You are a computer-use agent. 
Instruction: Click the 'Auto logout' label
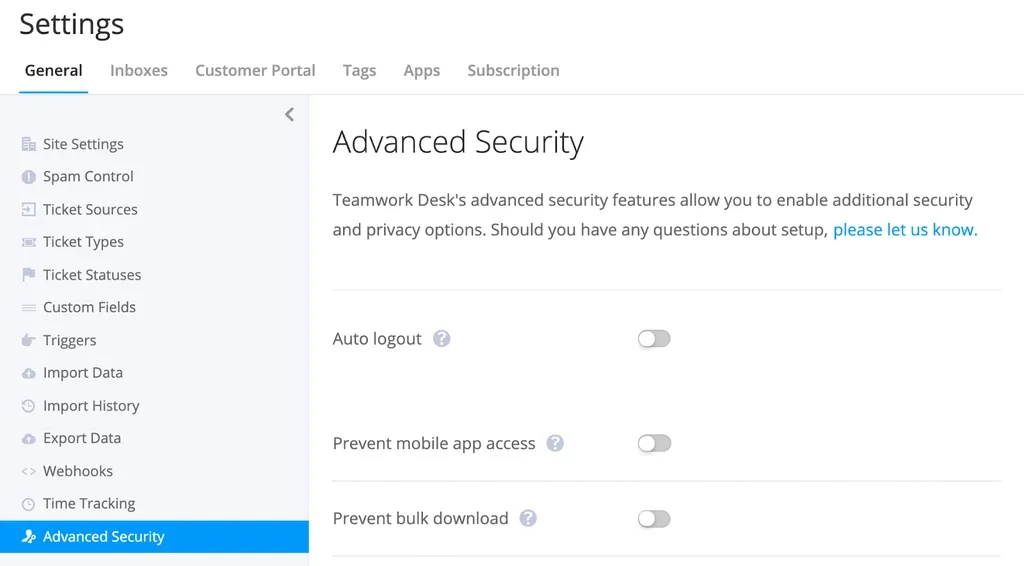pyautogui.click(x=377, y=339)
